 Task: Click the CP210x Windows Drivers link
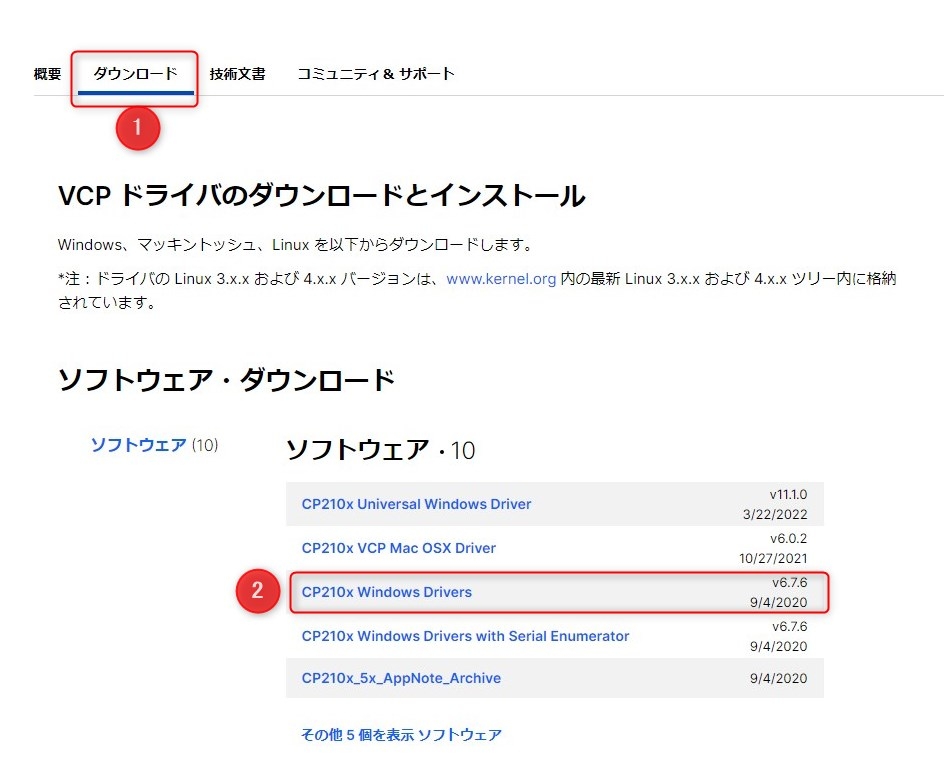point(386,592)
